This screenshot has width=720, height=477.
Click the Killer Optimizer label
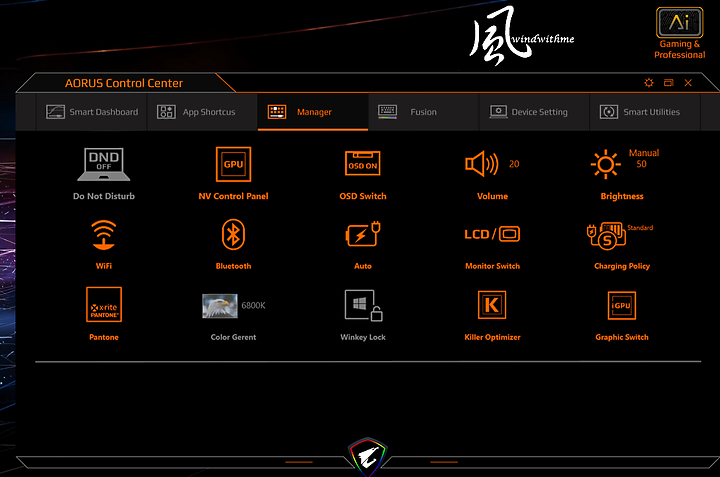(492, 337)
